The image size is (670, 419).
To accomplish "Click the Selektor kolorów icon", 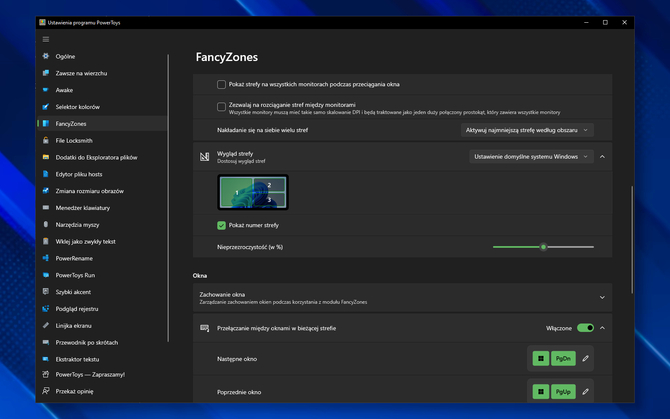I will (46, 107).
